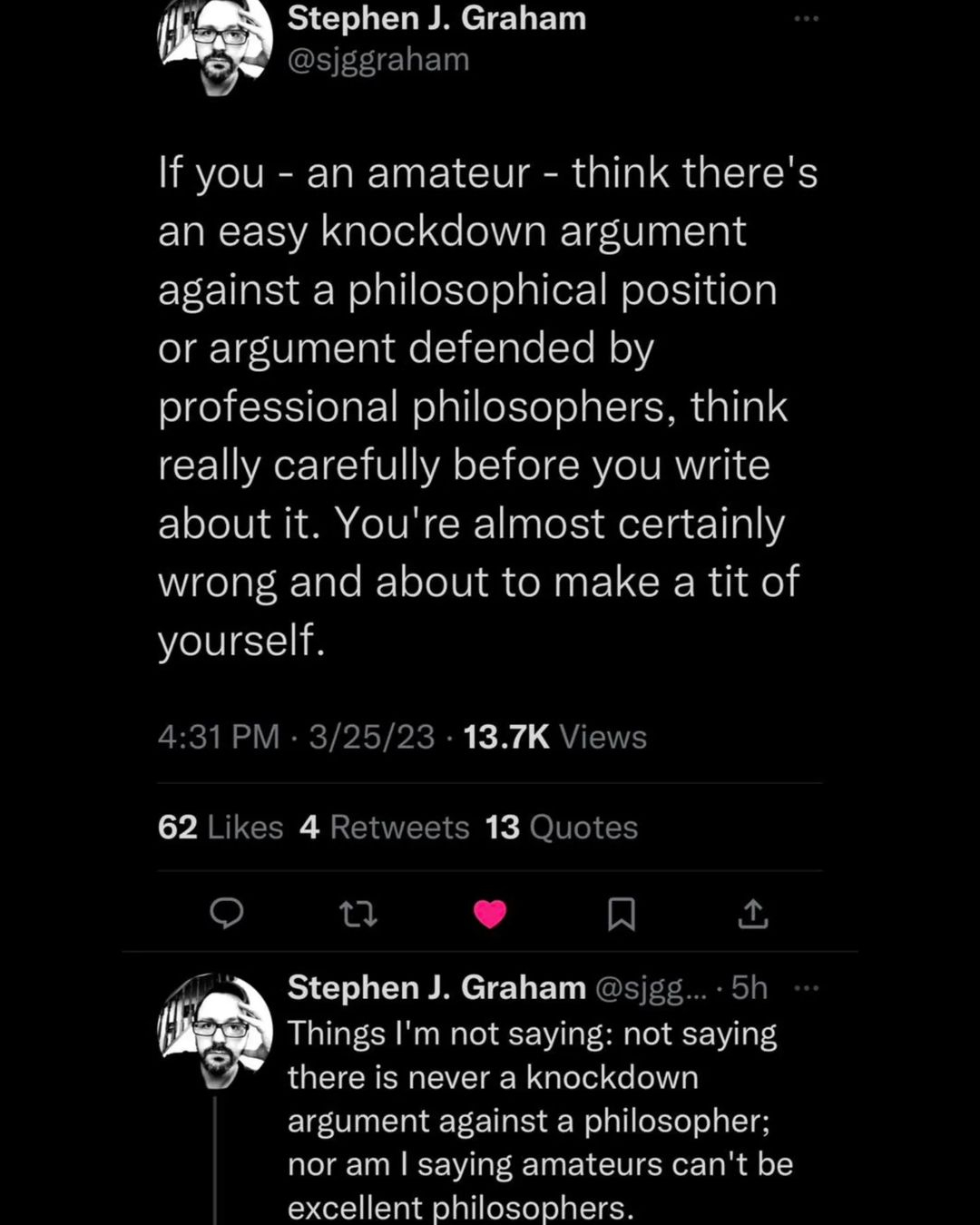Viewport: 980px width, 1225px height.
Task: Open the reply tweet's three-dot menu
Action: 806,988
